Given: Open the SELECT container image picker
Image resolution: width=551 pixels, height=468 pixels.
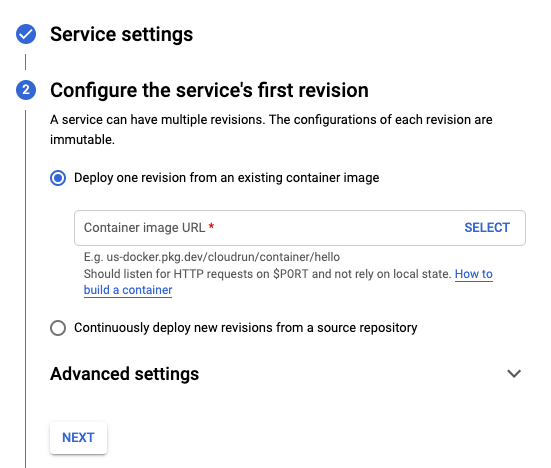Looking at the screenshot, I should [x=487, y=228].
